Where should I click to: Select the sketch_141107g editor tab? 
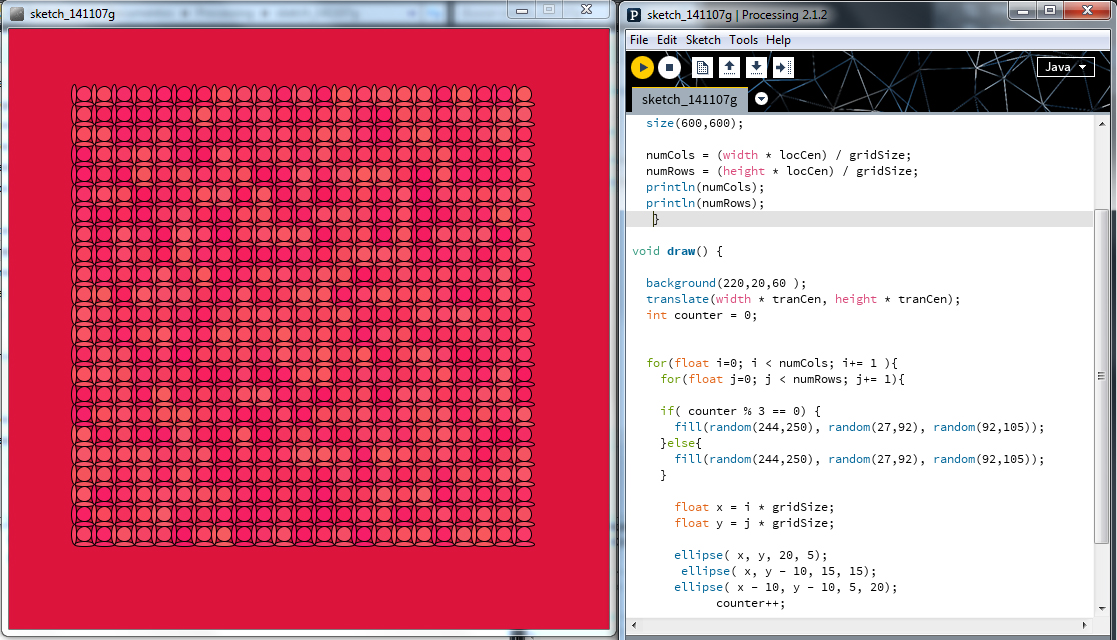689,100
